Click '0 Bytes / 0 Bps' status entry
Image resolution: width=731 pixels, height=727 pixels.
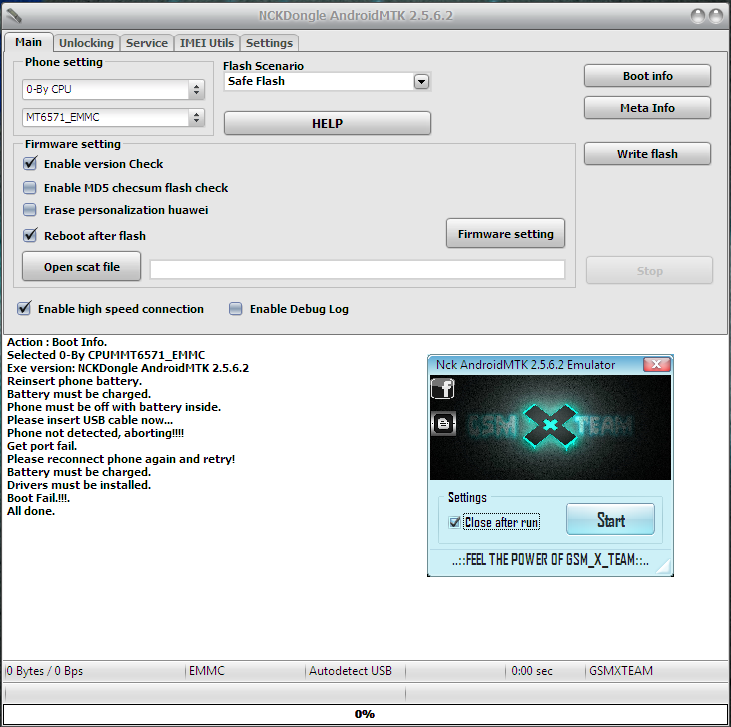(45, 671)
